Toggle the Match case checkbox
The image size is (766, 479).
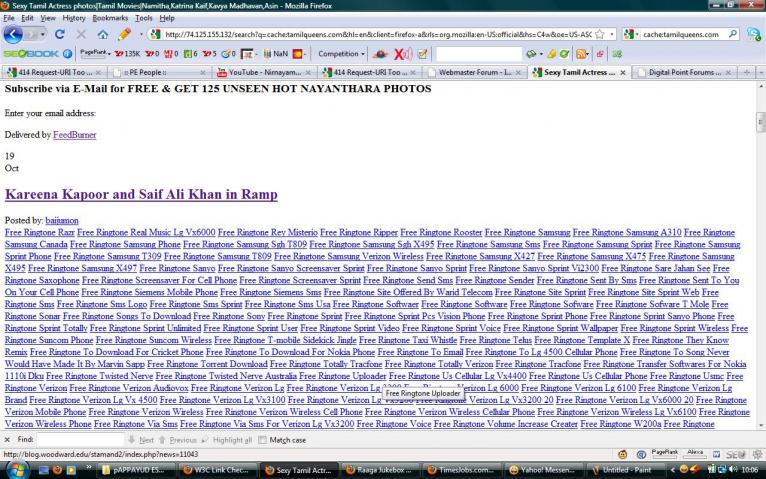[x=263, y=440]
